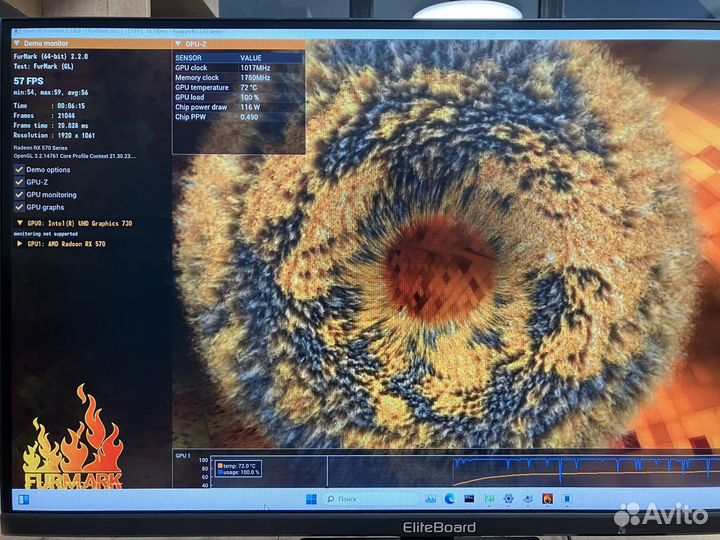Launch Microsoft Edge from the taskbar

point(450,498)
